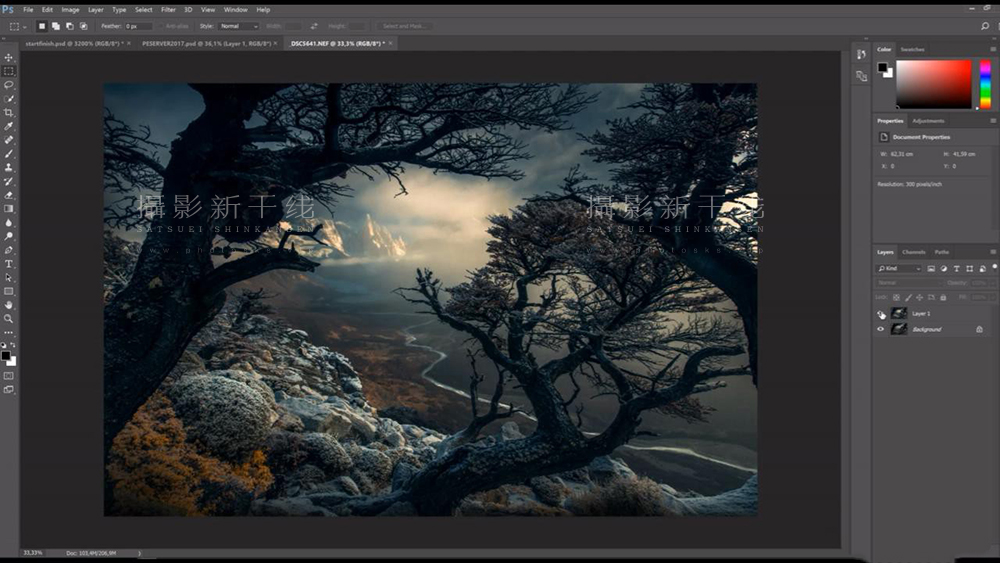Open the Edit Toolbar three-dots menu
The image size is (1000, 563).
pos(9,332)
